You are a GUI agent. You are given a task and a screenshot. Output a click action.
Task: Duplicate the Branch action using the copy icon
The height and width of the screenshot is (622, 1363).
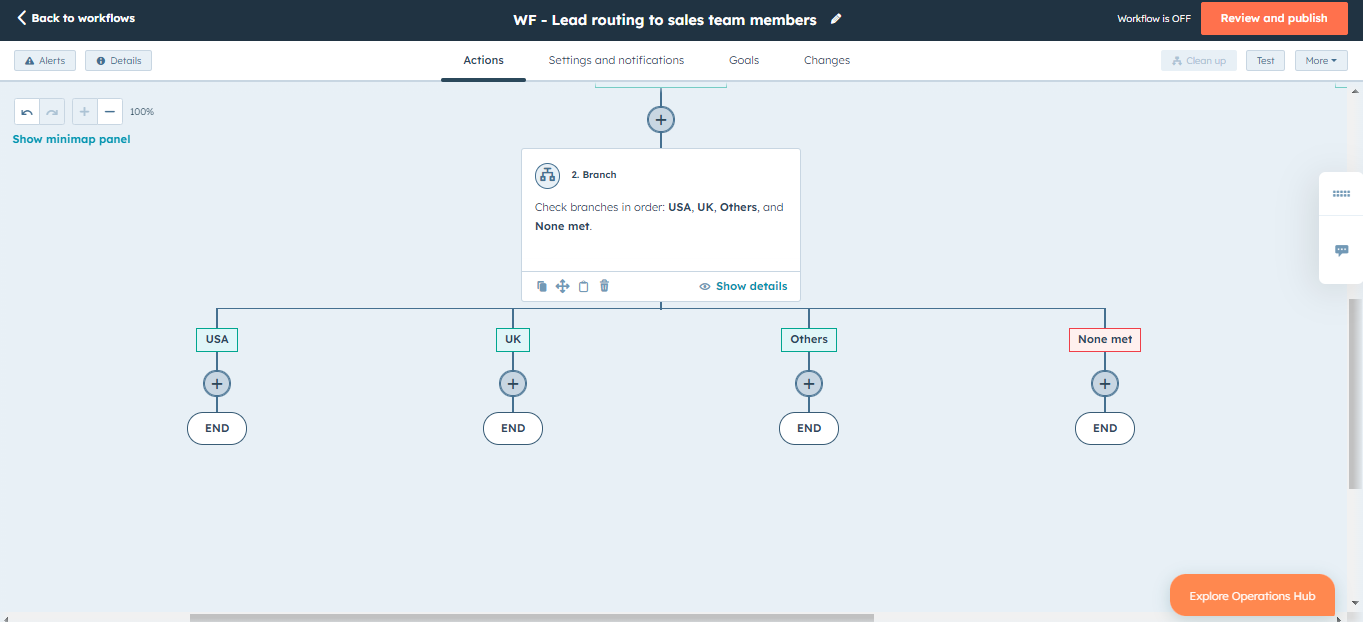click(x=540, y=285)
